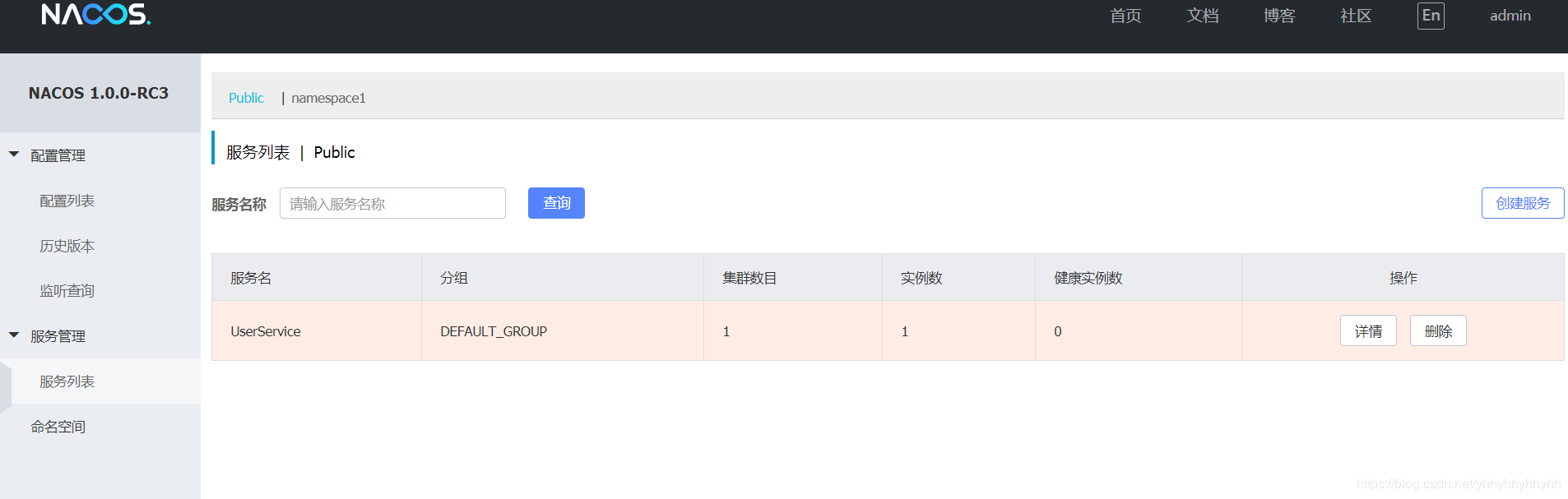The width and height of the screenshot is (1568, 499).
Task: Open 详情 for UserService
Action: coord(1368,330)
